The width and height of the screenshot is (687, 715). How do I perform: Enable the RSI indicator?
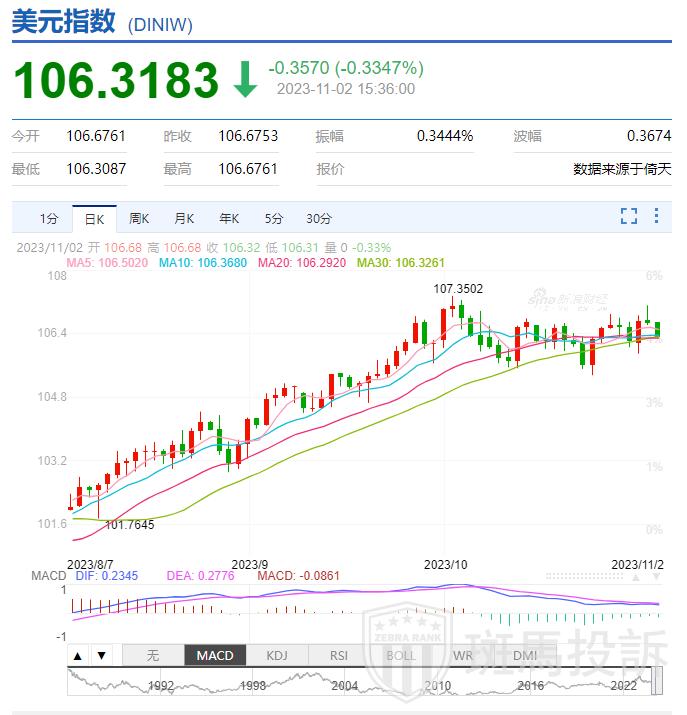[338, 656]
